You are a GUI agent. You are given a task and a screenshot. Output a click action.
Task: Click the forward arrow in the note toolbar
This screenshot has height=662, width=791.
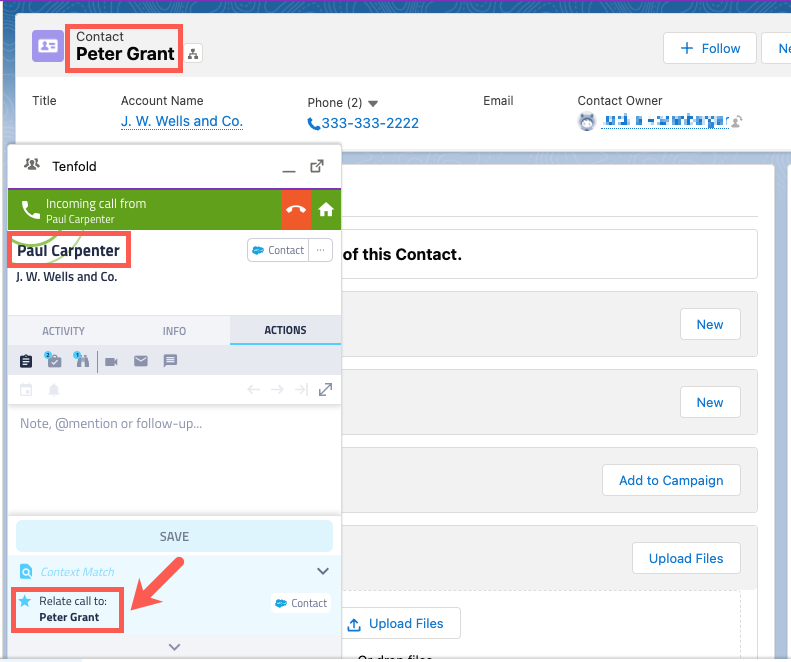pyautogui.click(x=277, y=390)
